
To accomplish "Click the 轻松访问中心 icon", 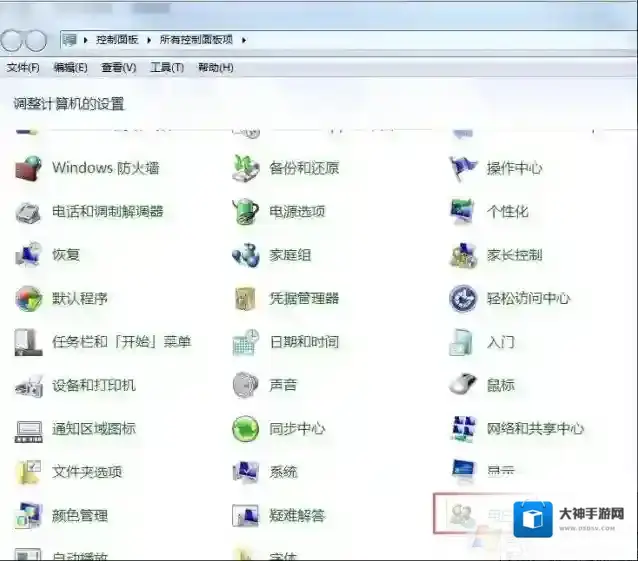I will tap(463, 299).
